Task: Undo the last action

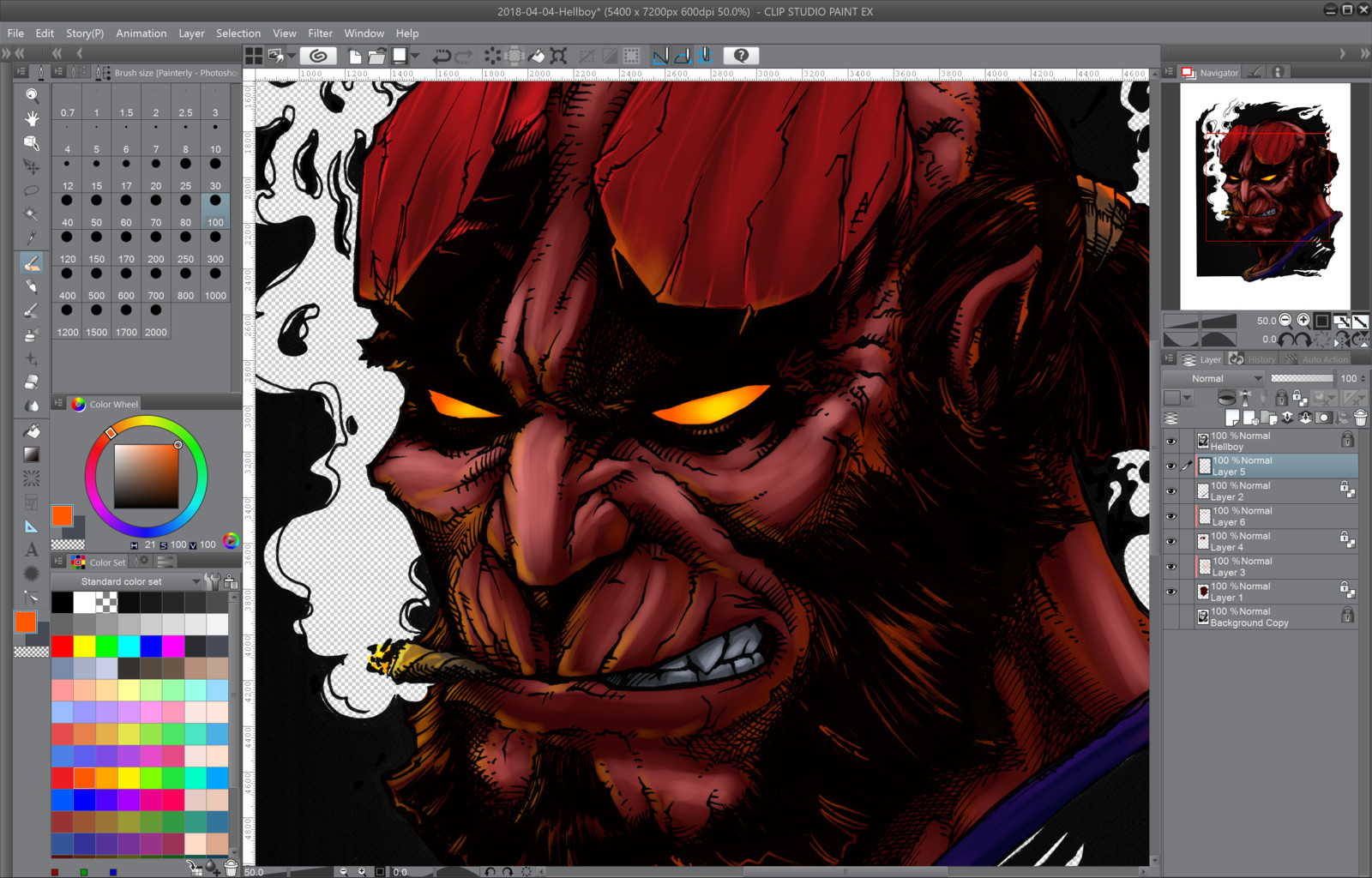Action: point(442,56)
